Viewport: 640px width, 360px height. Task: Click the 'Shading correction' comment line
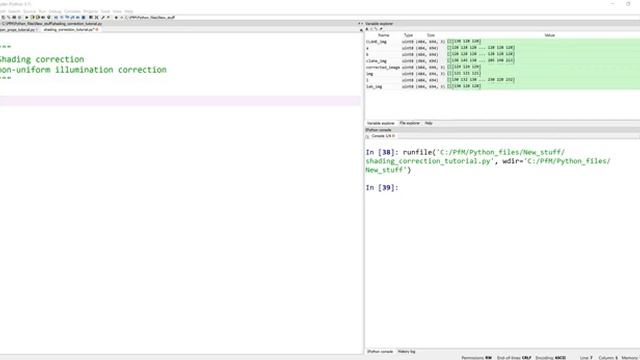pos(41,59)
